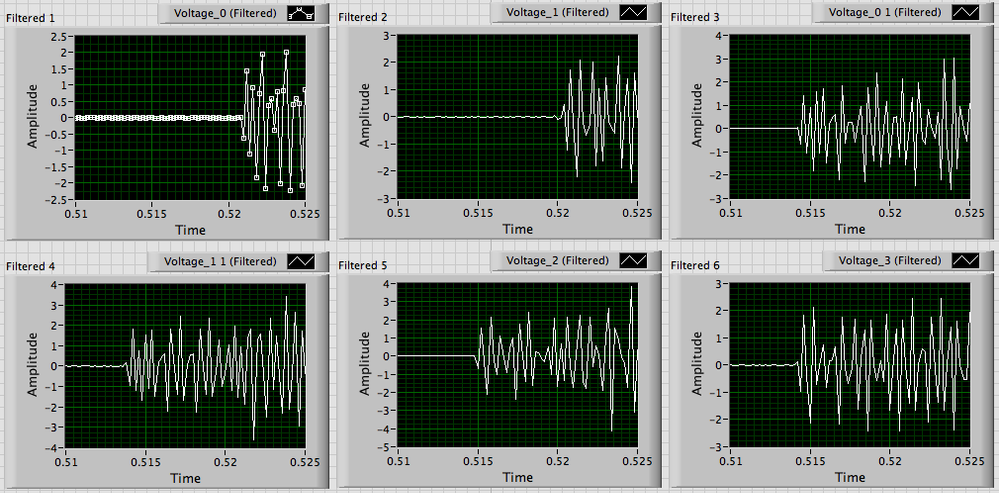Click the Amplitude axis label of Filtered 6
This screenshot has width=999, height=493.
pos(698,364)
